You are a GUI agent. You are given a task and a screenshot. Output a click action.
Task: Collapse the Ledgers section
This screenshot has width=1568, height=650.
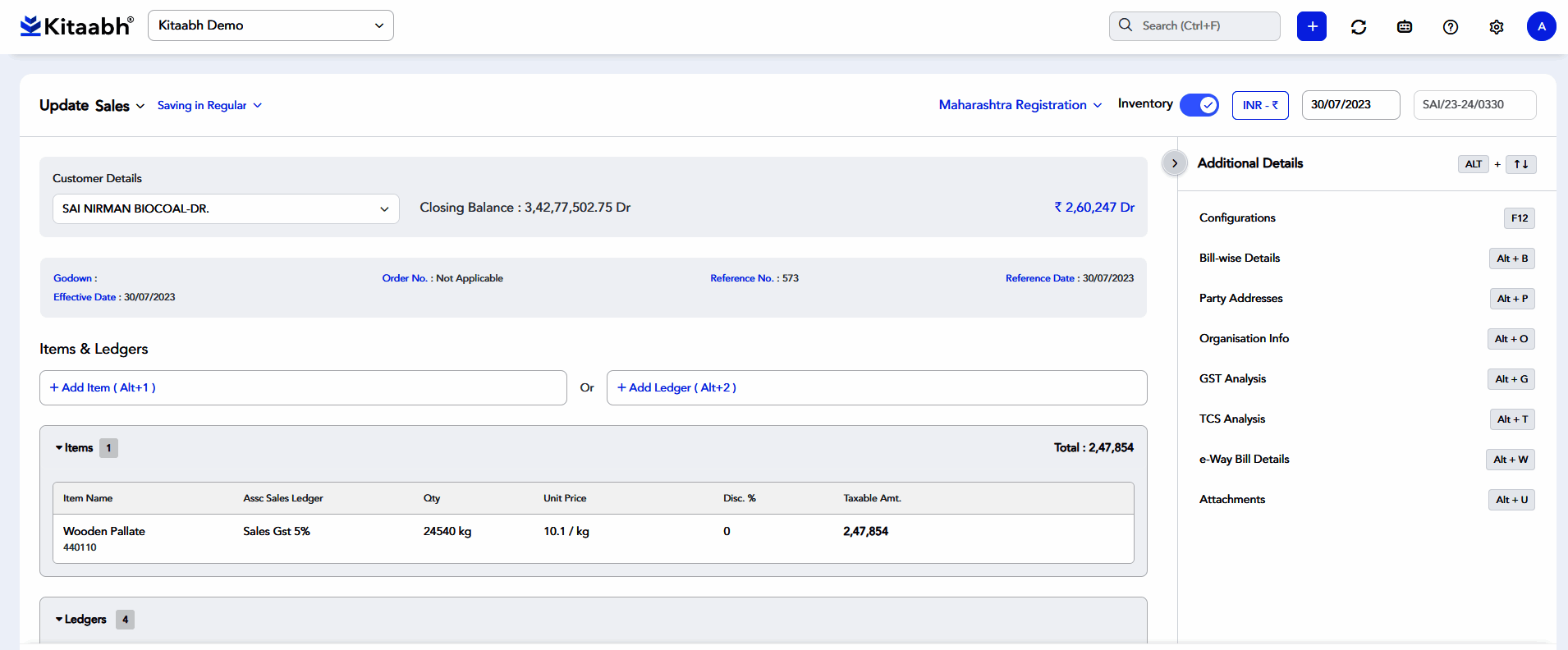tap(80, 620)
